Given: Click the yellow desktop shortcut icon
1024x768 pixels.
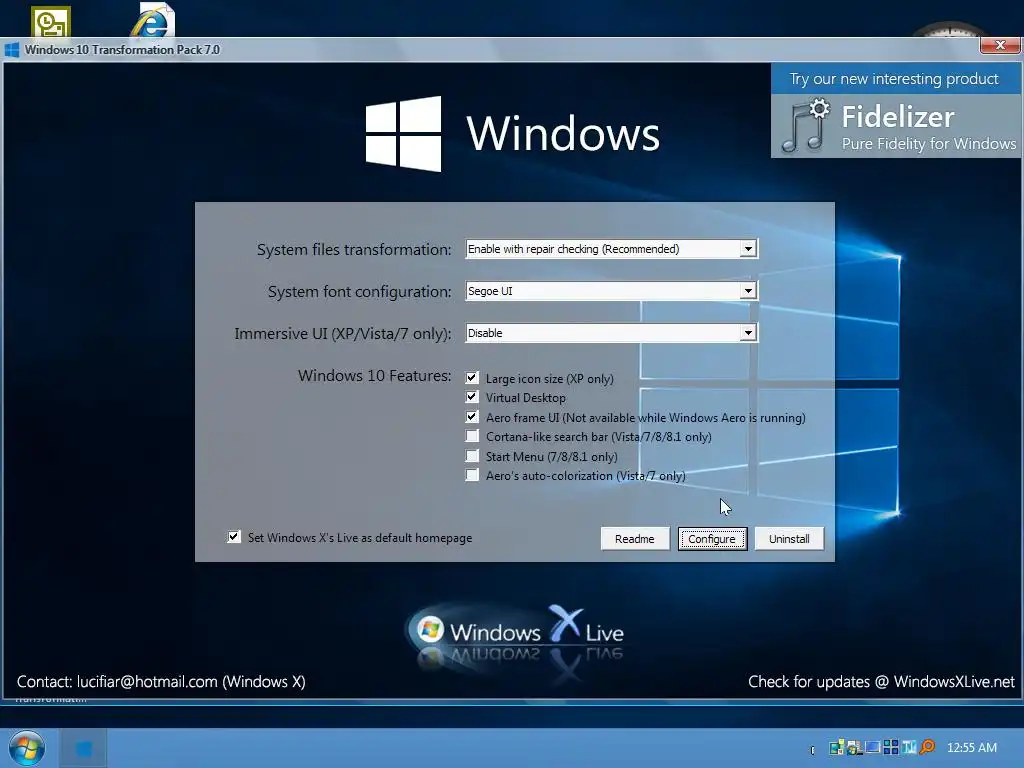Looking at the screenshot, I should pyautogui.click(x=51, y=22).
